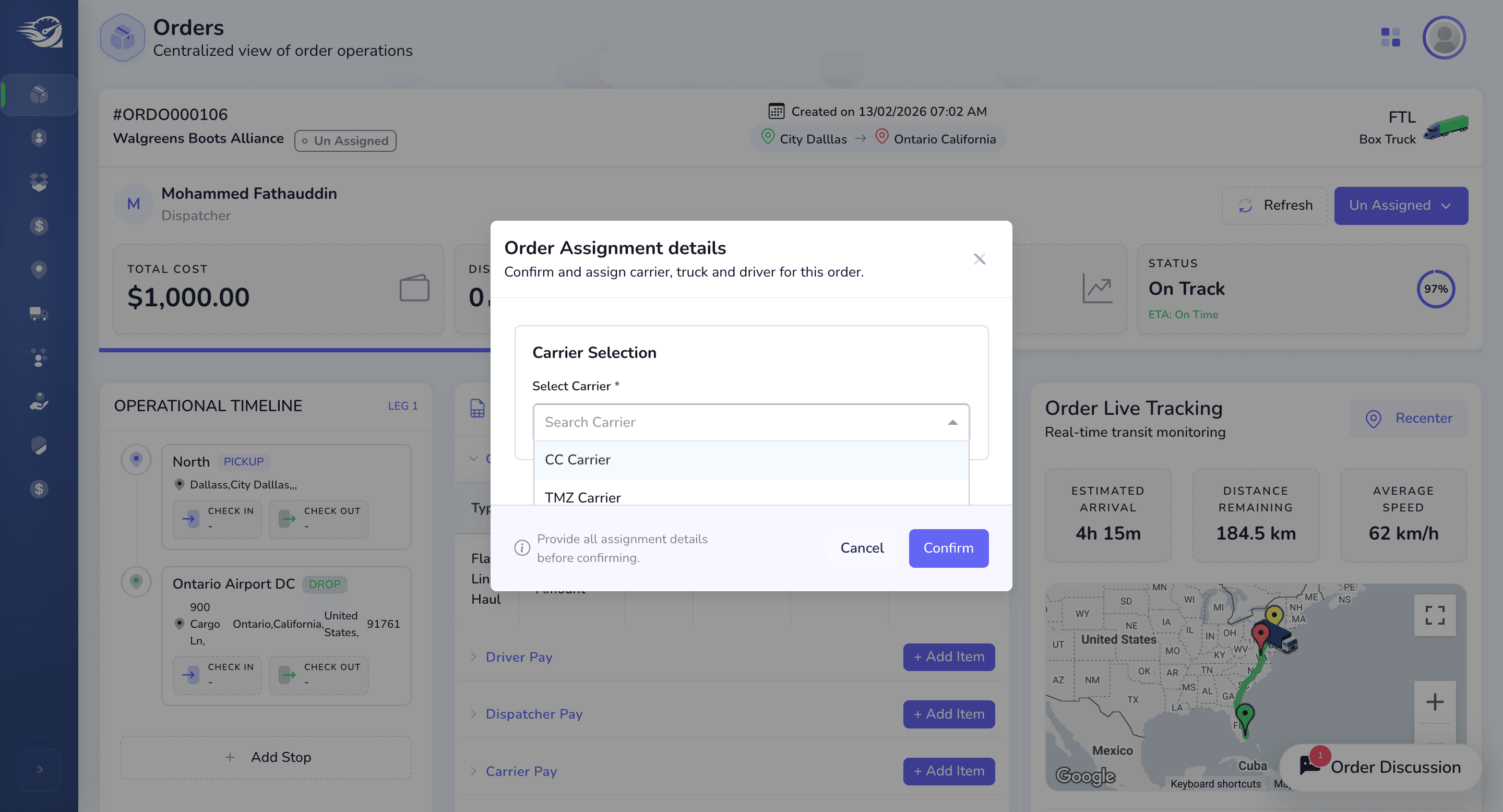This screenshot has height=812, width=1503.
Task: Click Add Stop in the timeline
Action: (x=266, y=757)
